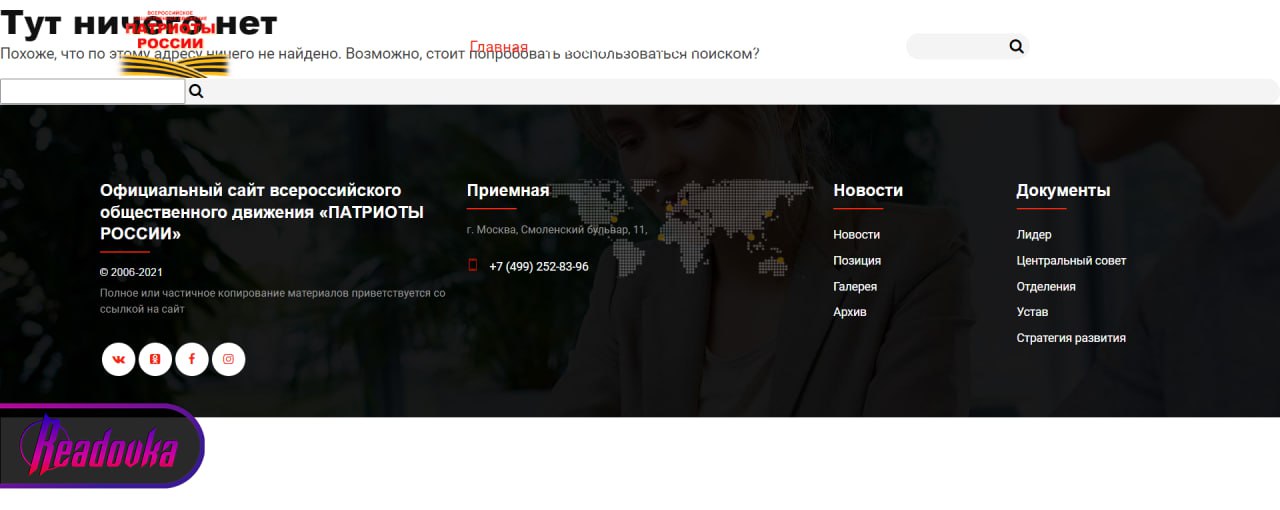This screenshot has height=510, width=1280.
Task: Click the Instagram icon in footer
Action: tap(228, 359)
